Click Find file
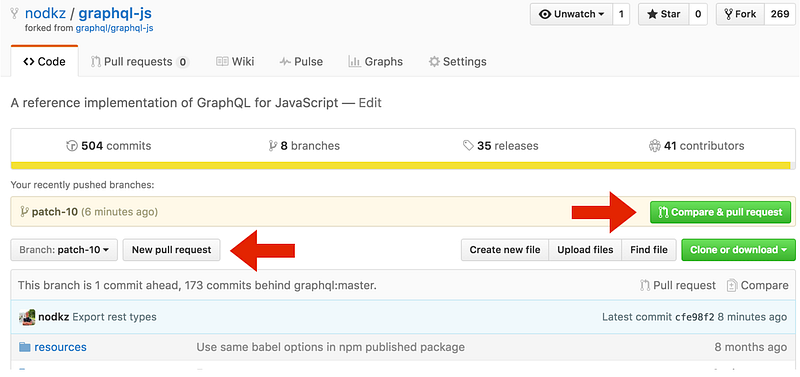This screenshot has height=377, width=800. point(648,250)
